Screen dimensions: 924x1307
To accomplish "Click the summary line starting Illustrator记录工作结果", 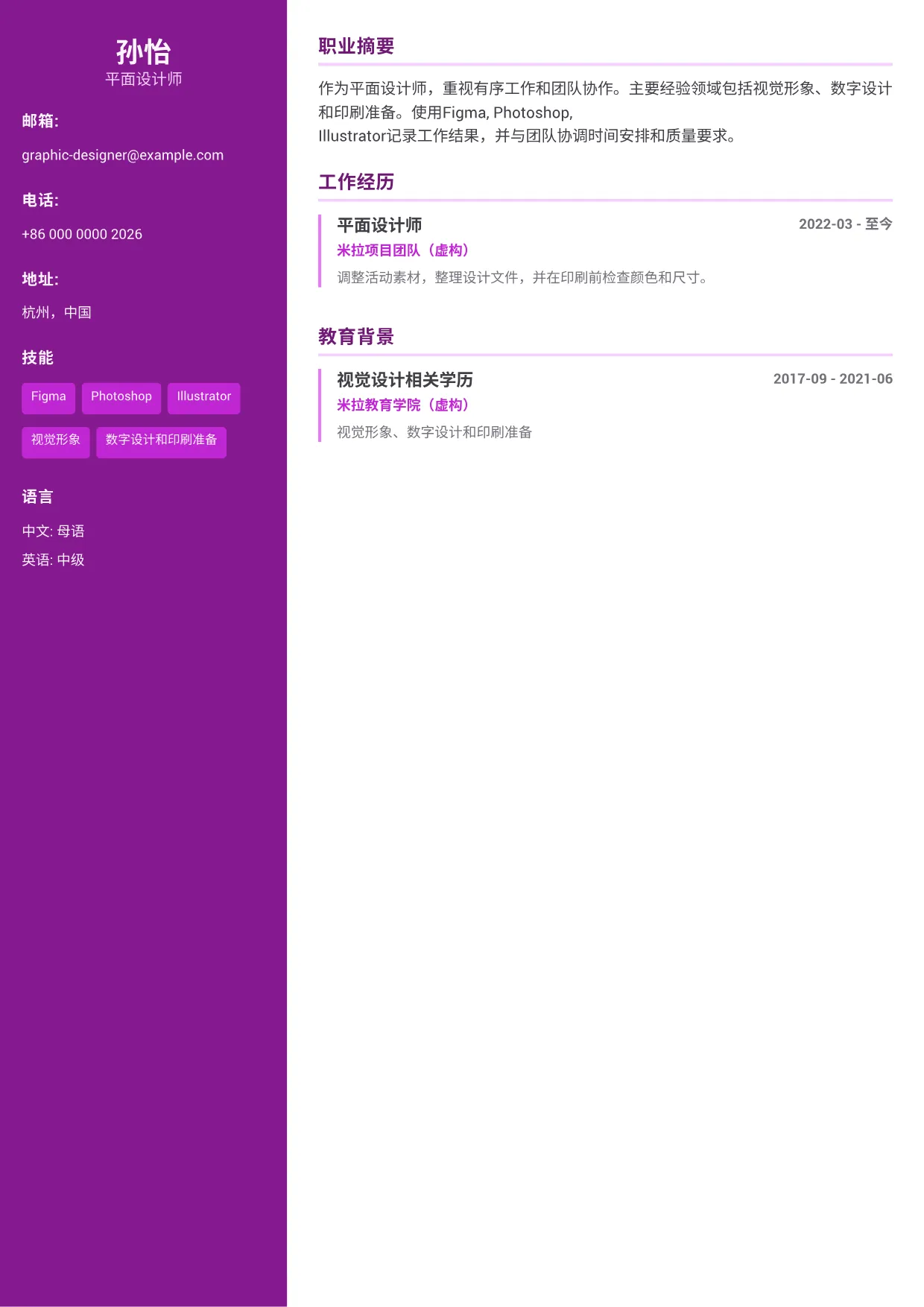I will 528,136.
